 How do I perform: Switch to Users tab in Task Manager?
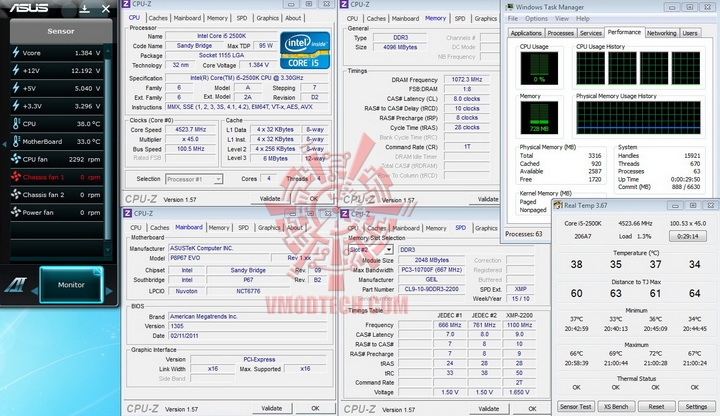pos(690,33)
